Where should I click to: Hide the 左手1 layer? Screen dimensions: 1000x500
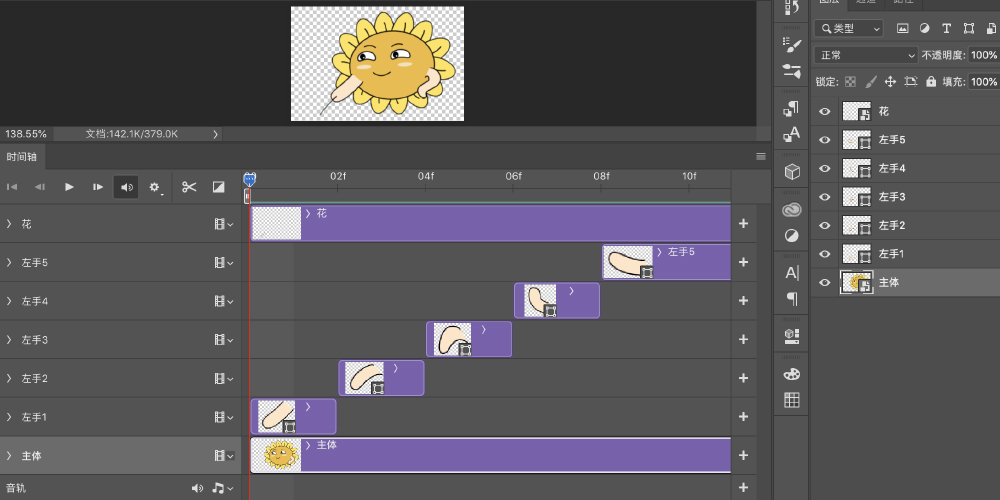(x=825, y=254)
